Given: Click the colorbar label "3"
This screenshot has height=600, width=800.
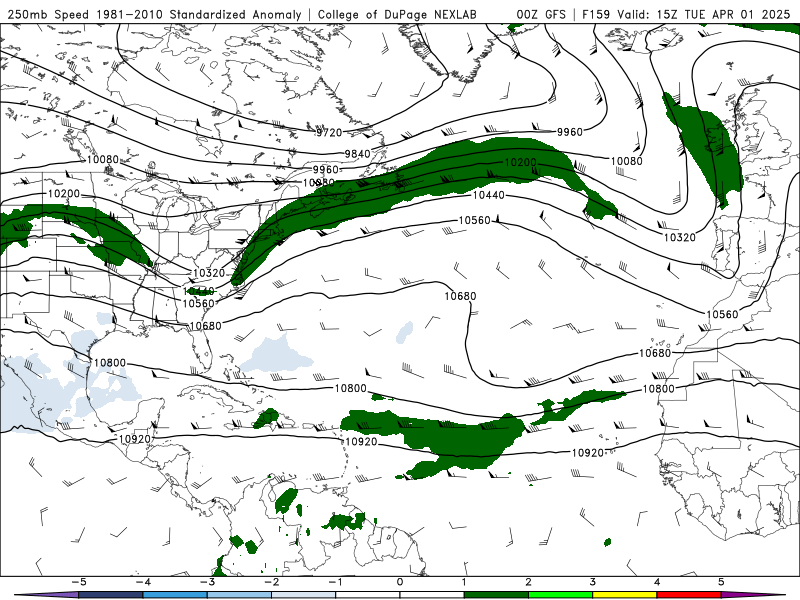Looking at the screenshot, I should pos(592,582).
